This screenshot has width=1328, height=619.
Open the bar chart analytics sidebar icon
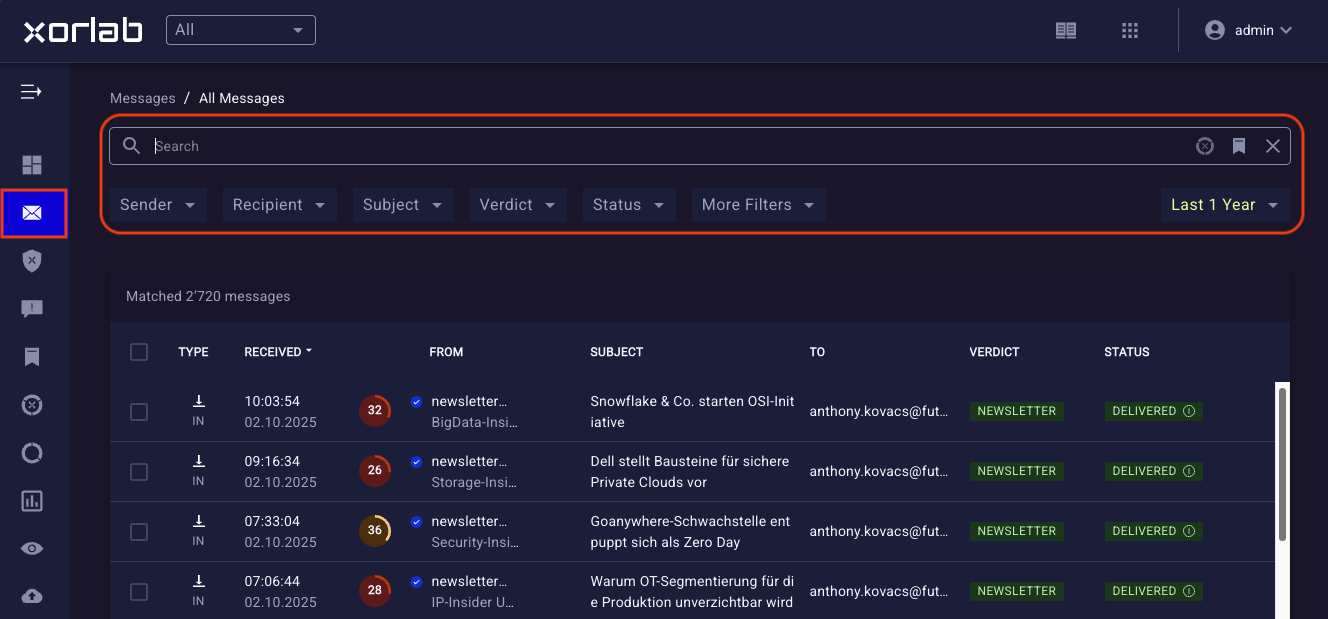[32, 501]
